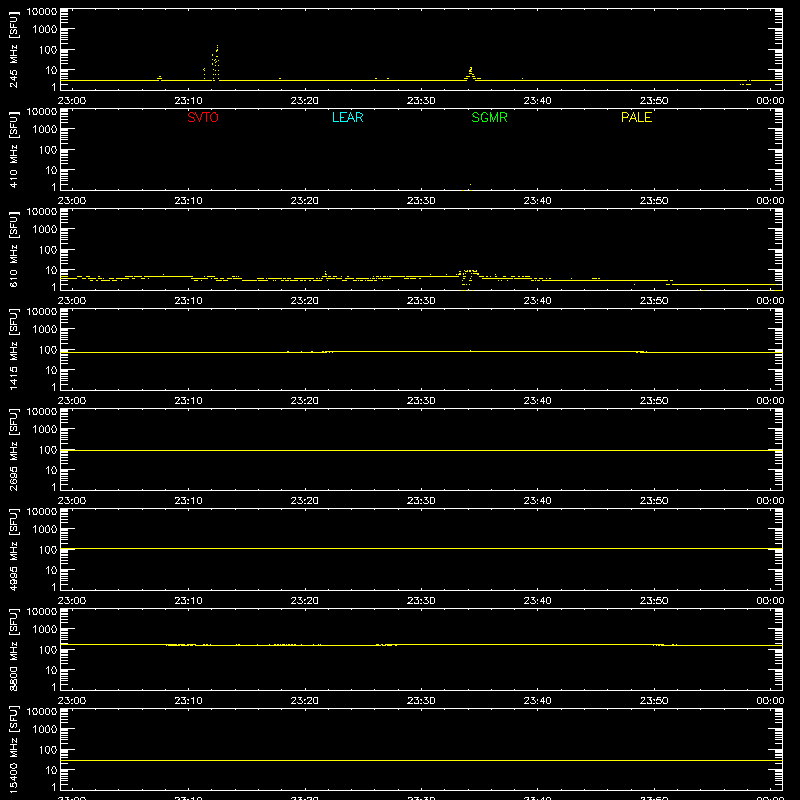Image resolution: width=800 pixels, height=800 pixels.
Task: Click 23:40 time label below 4995 MHz panel
Action: [537, 601]
